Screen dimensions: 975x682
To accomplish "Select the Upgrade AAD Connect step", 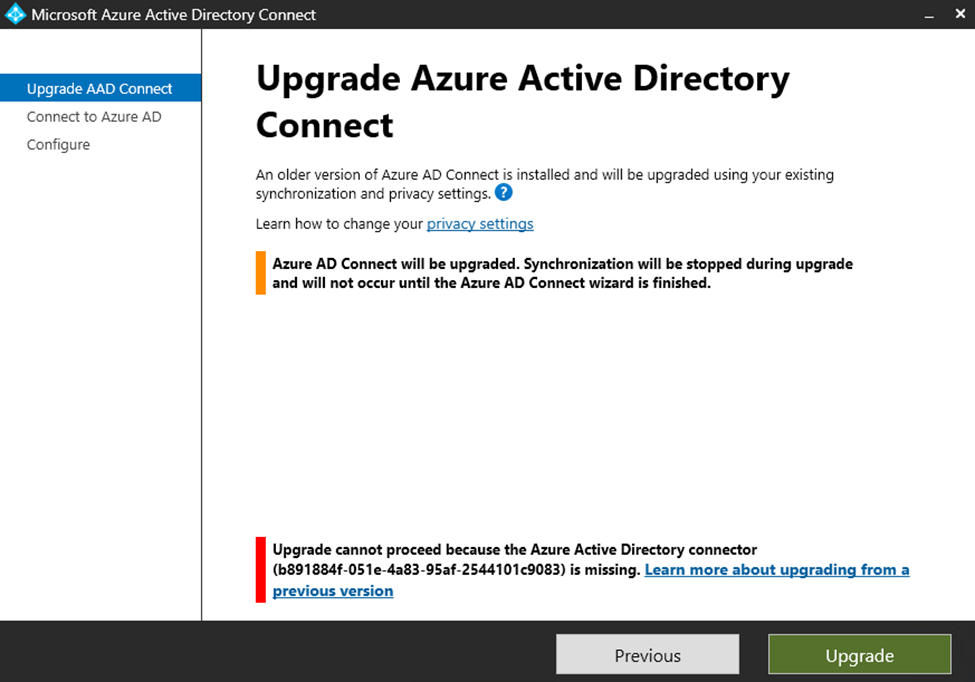I will (100, 88).
